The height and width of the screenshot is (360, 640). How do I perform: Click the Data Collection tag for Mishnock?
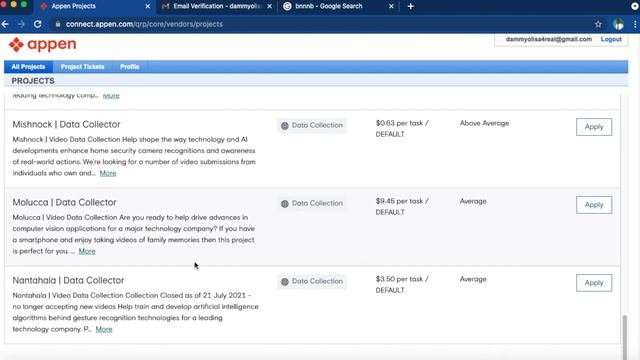point(312,125)
